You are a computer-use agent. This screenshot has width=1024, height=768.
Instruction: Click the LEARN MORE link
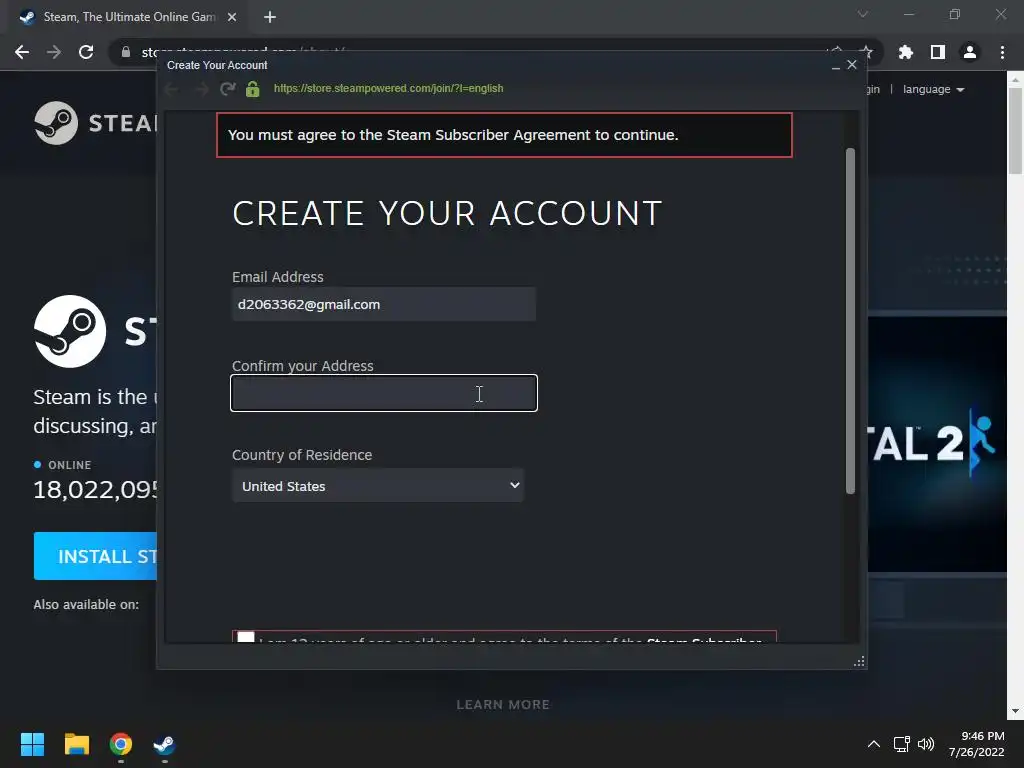503,705
